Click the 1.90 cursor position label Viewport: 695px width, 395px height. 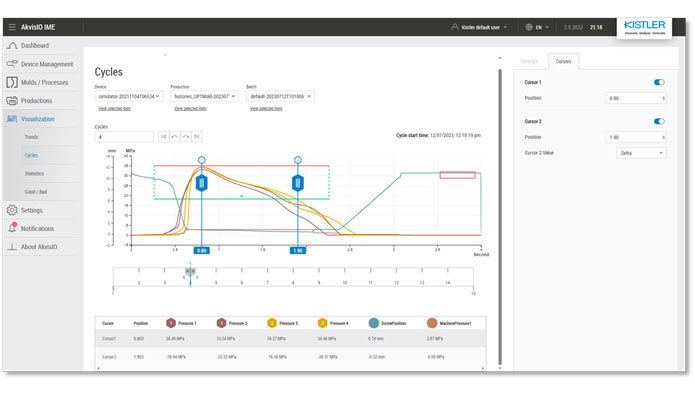coord(298,250)
